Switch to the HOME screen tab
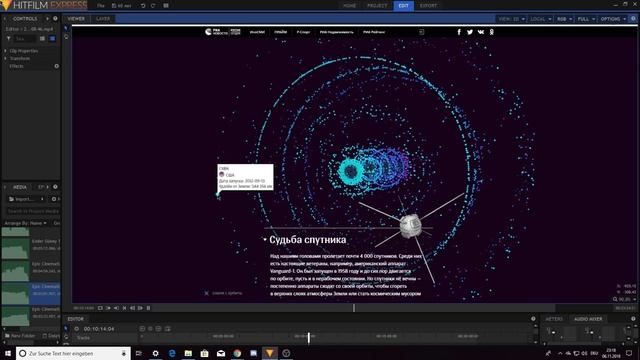Viewport: 640px width, 360px height. click(x=349, y=6)
